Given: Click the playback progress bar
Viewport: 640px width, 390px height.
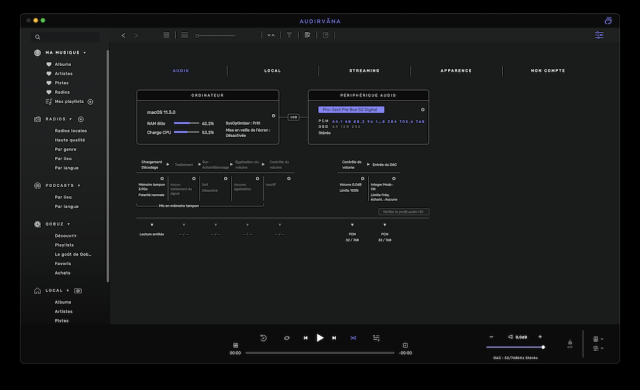Looking at the screenshot, I should pyautogui.click(x=320, y=353).
